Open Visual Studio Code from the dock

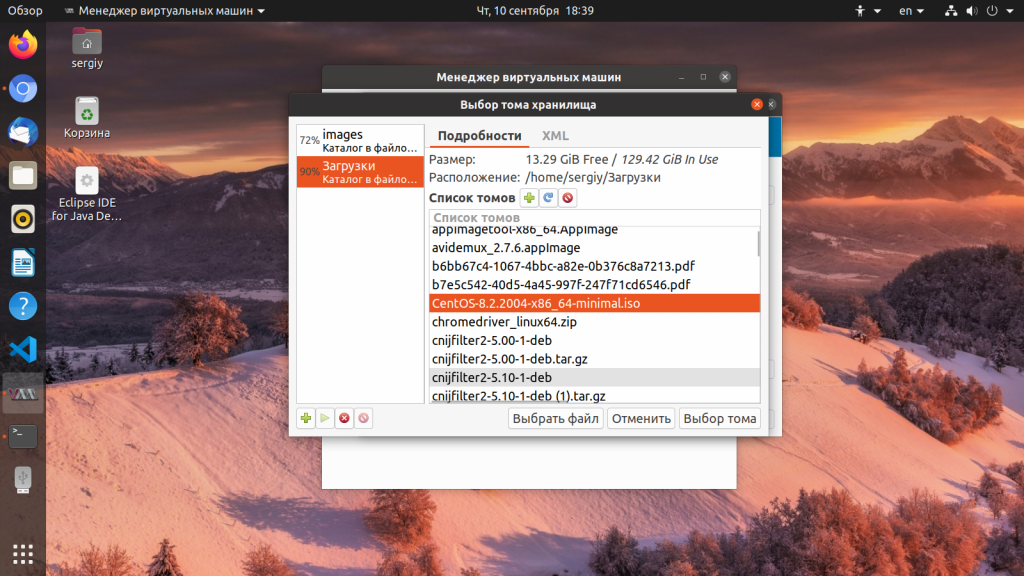[x=23, y=350]
